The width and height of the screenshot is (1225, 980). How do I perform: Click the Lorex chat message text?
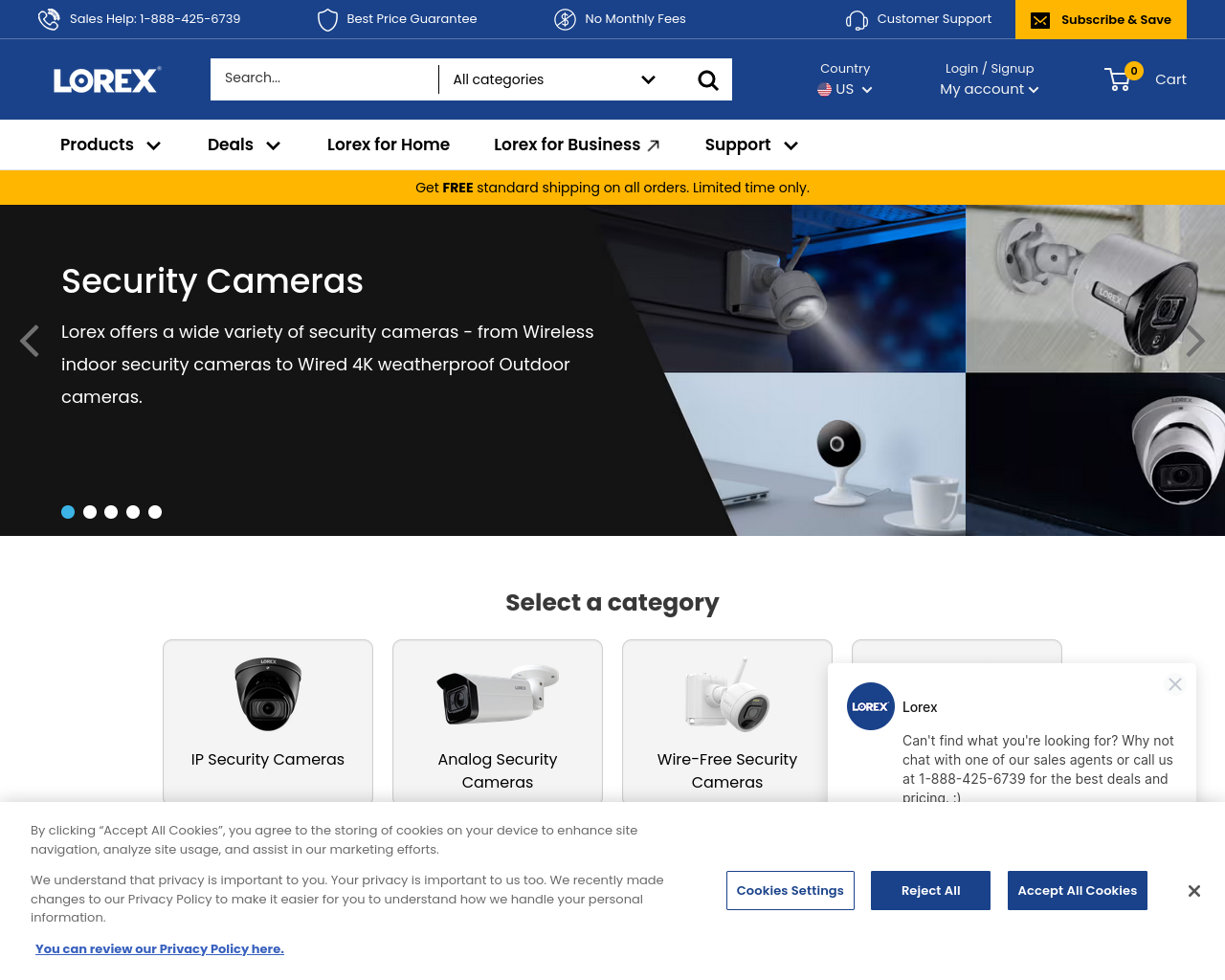(1038, 768)
